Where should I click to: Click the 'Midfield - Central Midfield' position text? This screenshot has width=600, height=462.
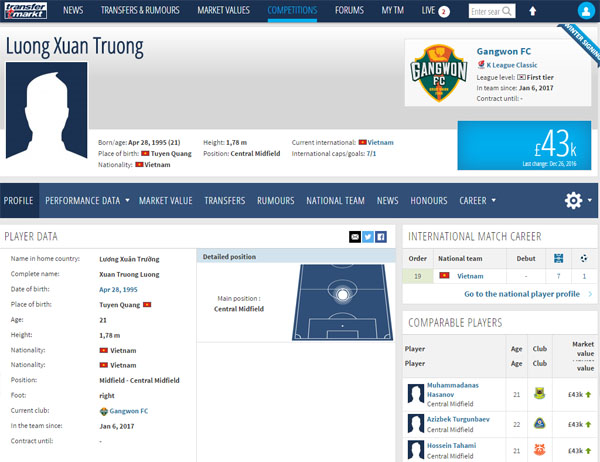tap(139, 380)
